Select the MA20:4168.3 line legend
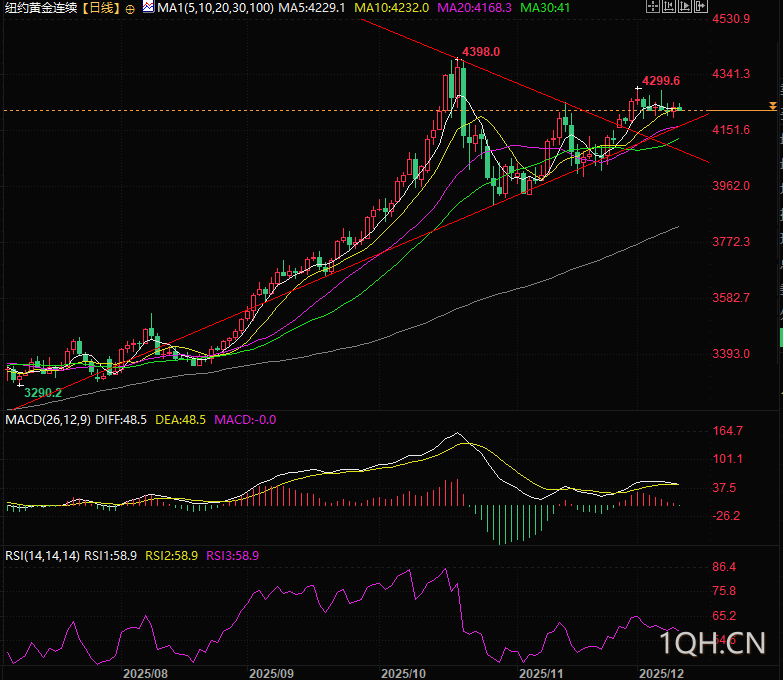 pyautogui.click(x=476, y=8)
